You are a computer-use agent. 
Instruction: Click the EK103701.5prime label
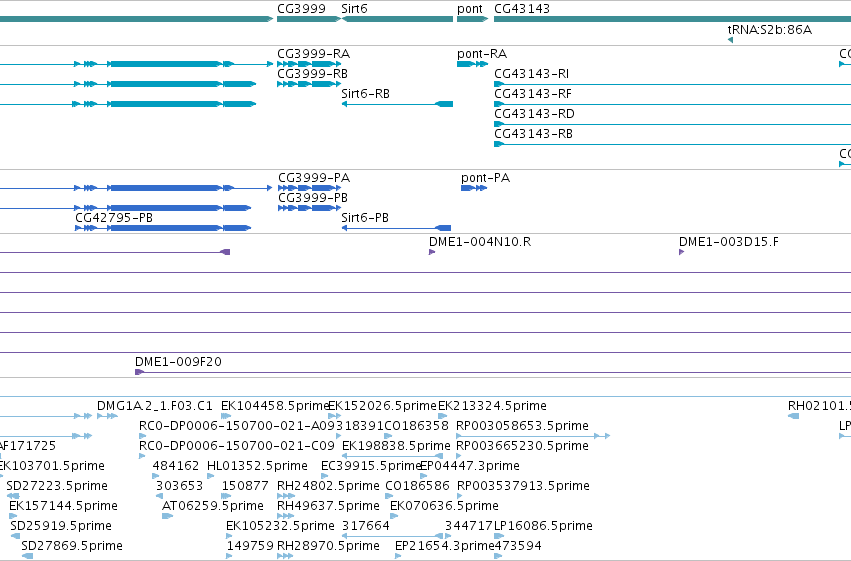pos(52,466)
